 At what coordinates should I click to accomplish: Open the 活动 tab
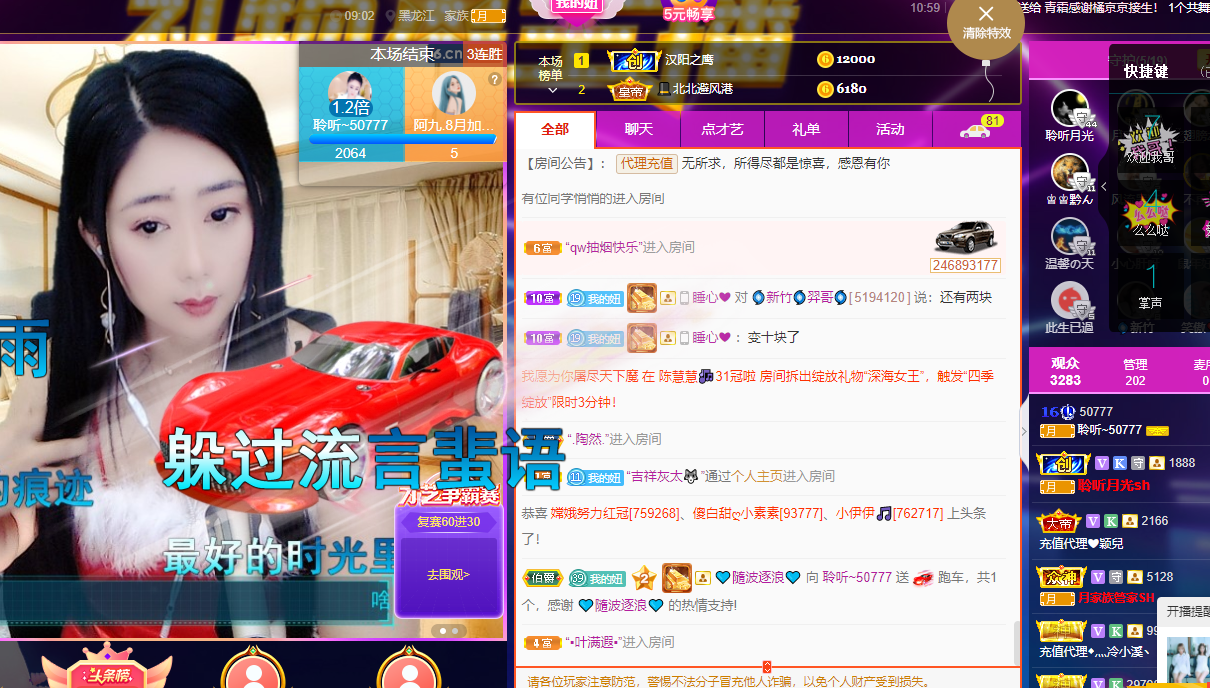point(890,129)
